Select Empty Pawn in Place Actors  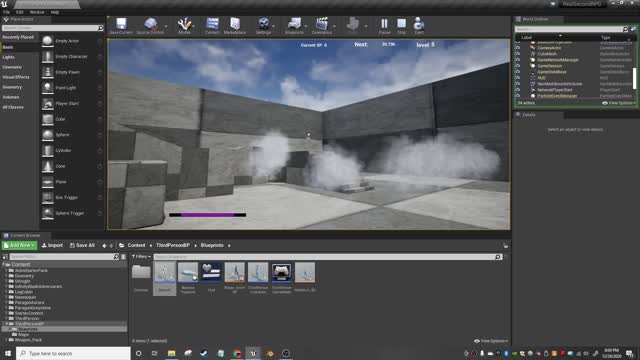[x=72, y=72]
